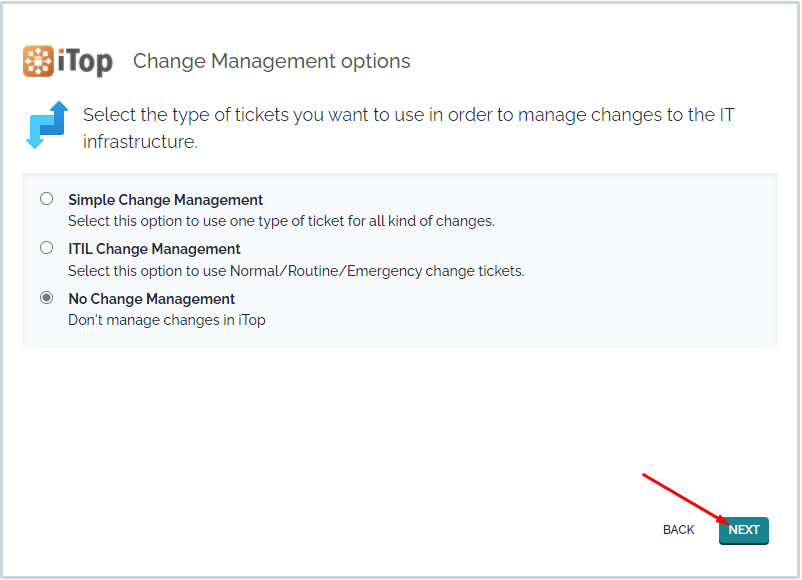Go BACK to the previous step
The height and width of the screenshot is (580, 802).
pos(678,530)
